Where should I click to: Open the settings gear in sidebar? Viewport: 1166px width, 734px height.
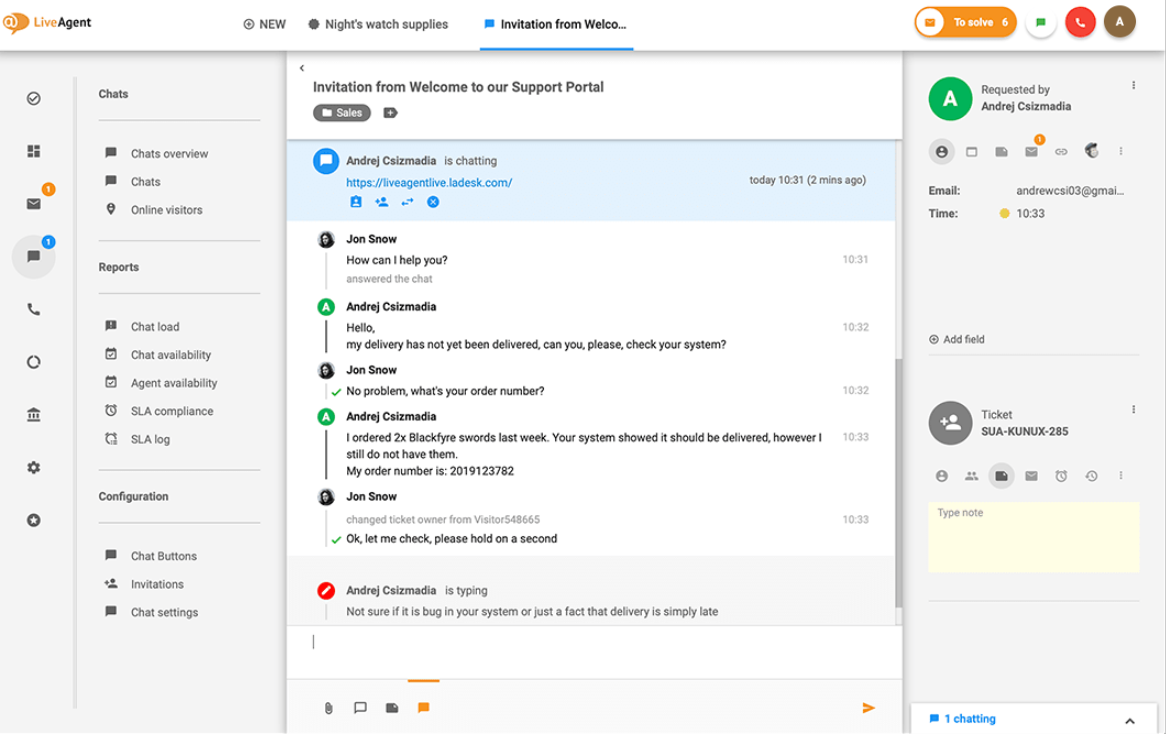(x=33, y=467)
